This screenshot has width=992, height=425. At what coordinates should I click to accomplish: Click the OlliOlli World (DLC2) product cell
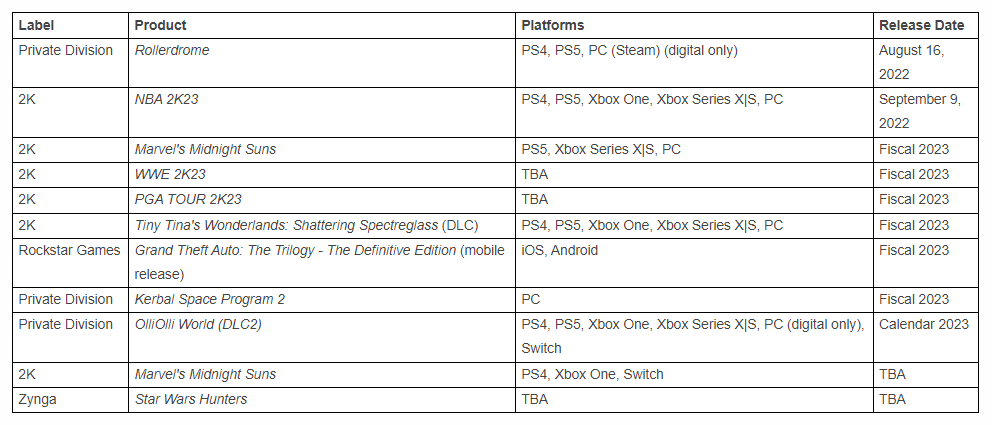pyautogui.click(x=321, y=337)
